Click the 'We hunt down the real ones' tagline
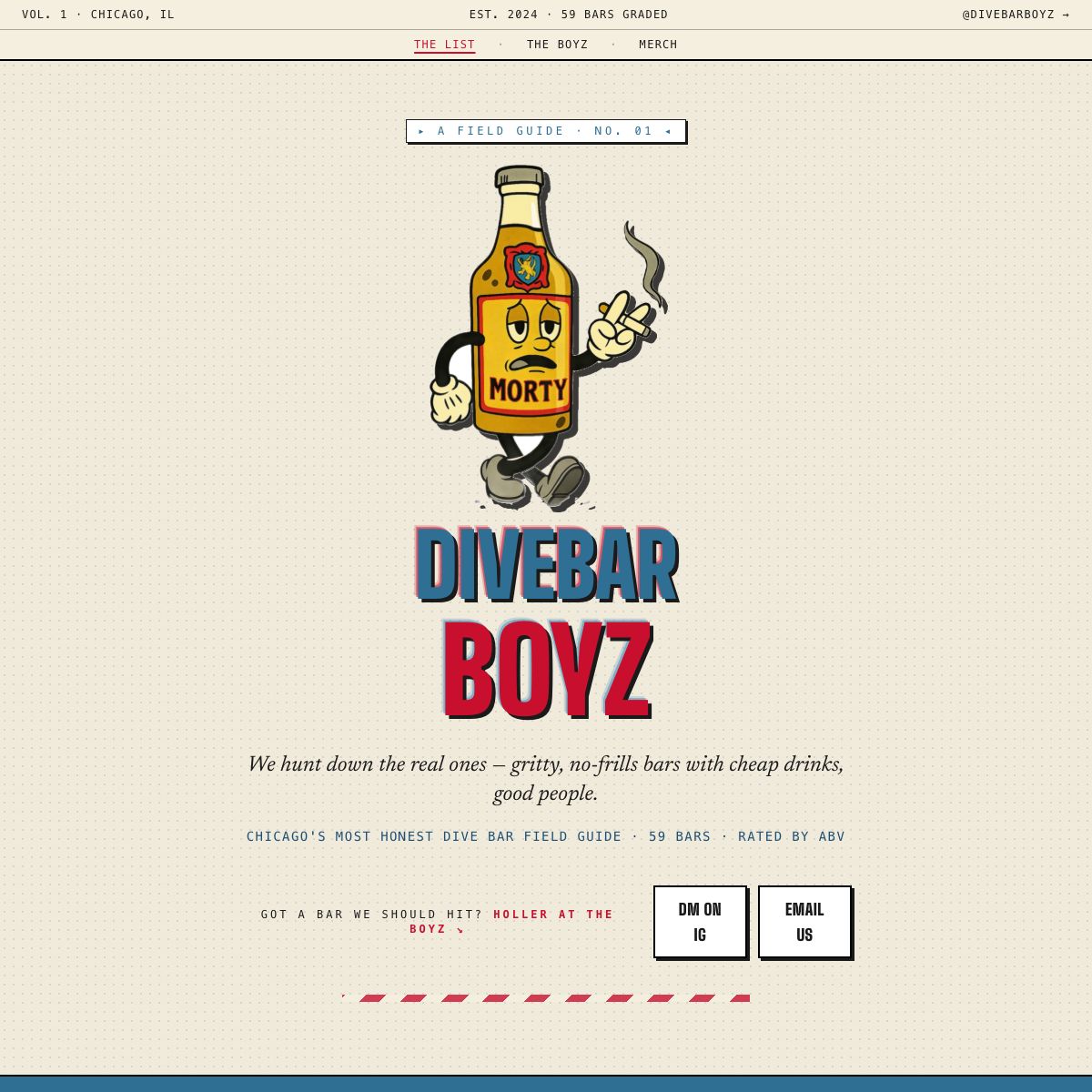 tap(546, 778)
